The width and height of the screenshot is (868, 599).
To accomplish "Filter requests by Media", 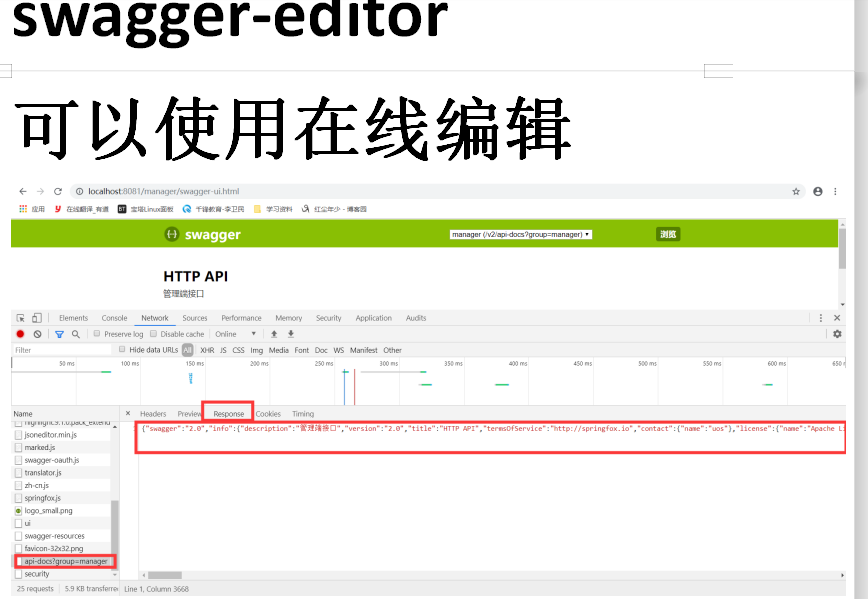I will [x=278, y=350].
